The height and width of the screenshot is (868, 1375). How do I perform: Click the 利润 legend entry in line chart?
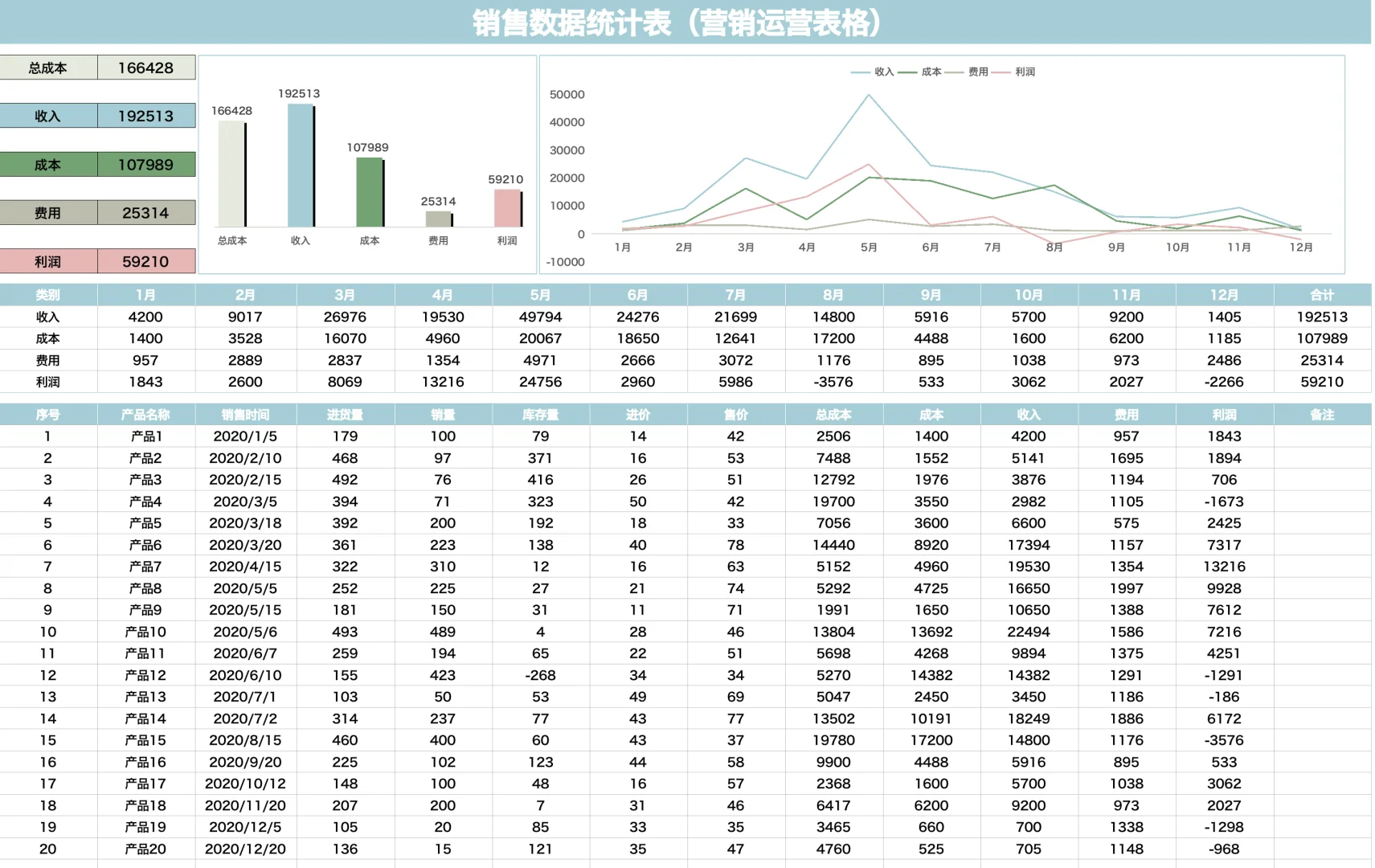(x=1013, y=72)
